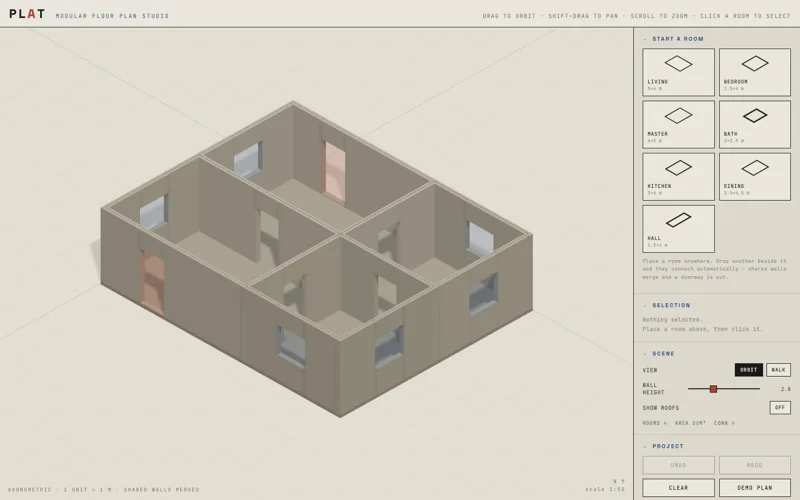Viewport: 800px width, 500px height.
Task: Click the Redo button
Action: click(x=755, y=465)
